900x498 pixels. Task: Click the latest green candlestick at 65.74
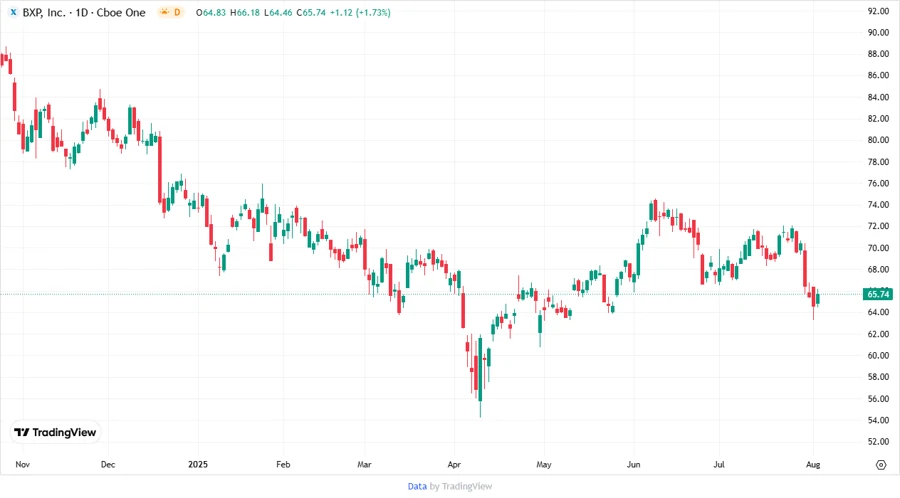click(817, 298)
